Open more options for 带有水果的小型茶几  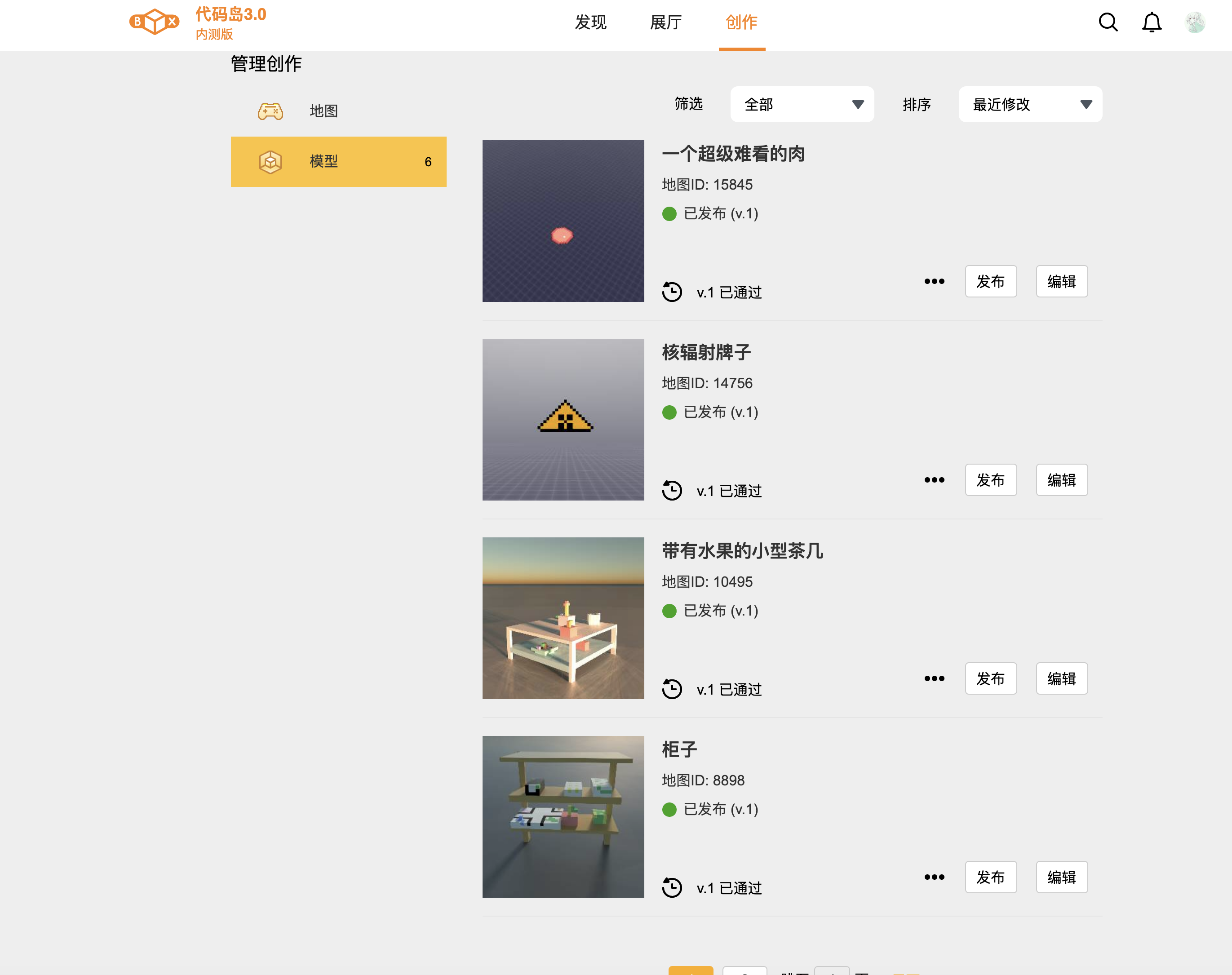click(x=934, y=679)
